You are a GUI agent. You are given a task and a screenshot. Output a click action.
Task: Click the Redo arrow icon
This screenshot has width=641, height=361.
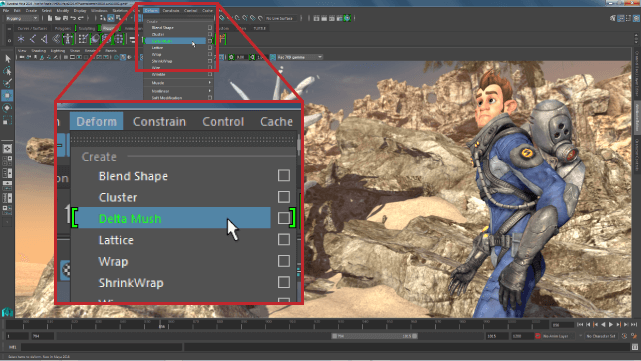[x=81, y=18]
